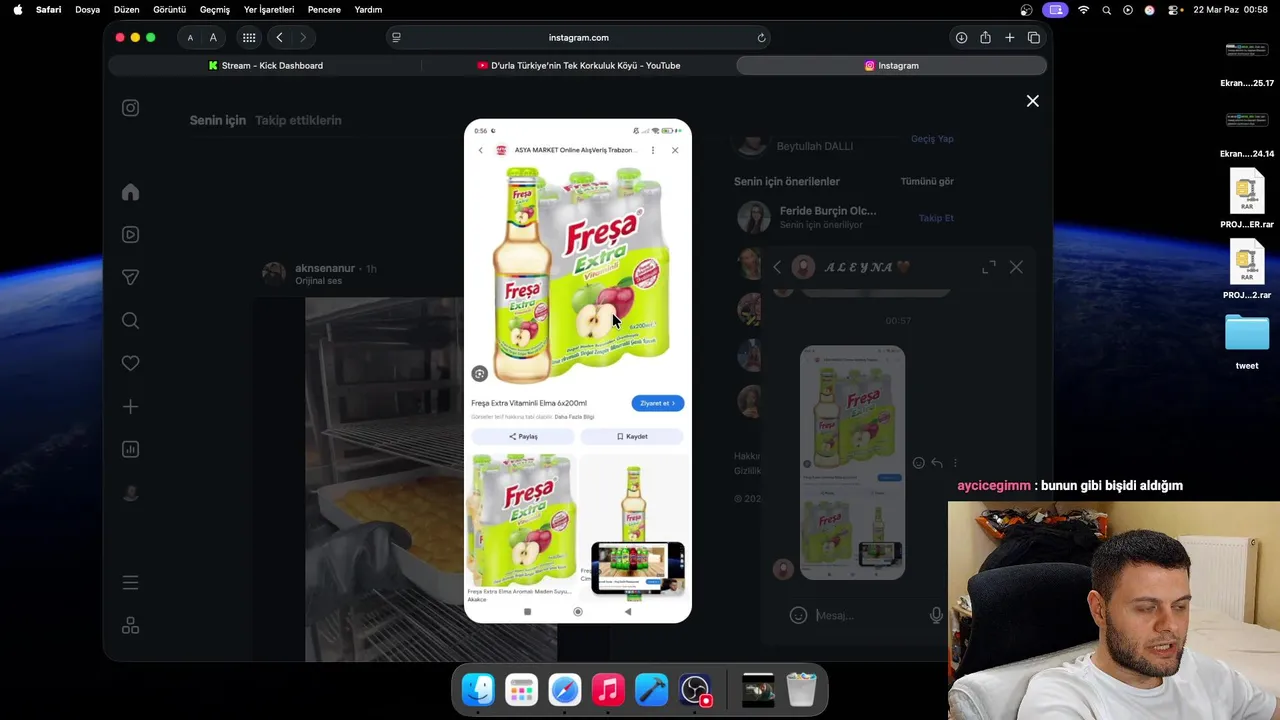Open Spotlight search in menu bar
1280x720 pixels.
click(1106, 9)
